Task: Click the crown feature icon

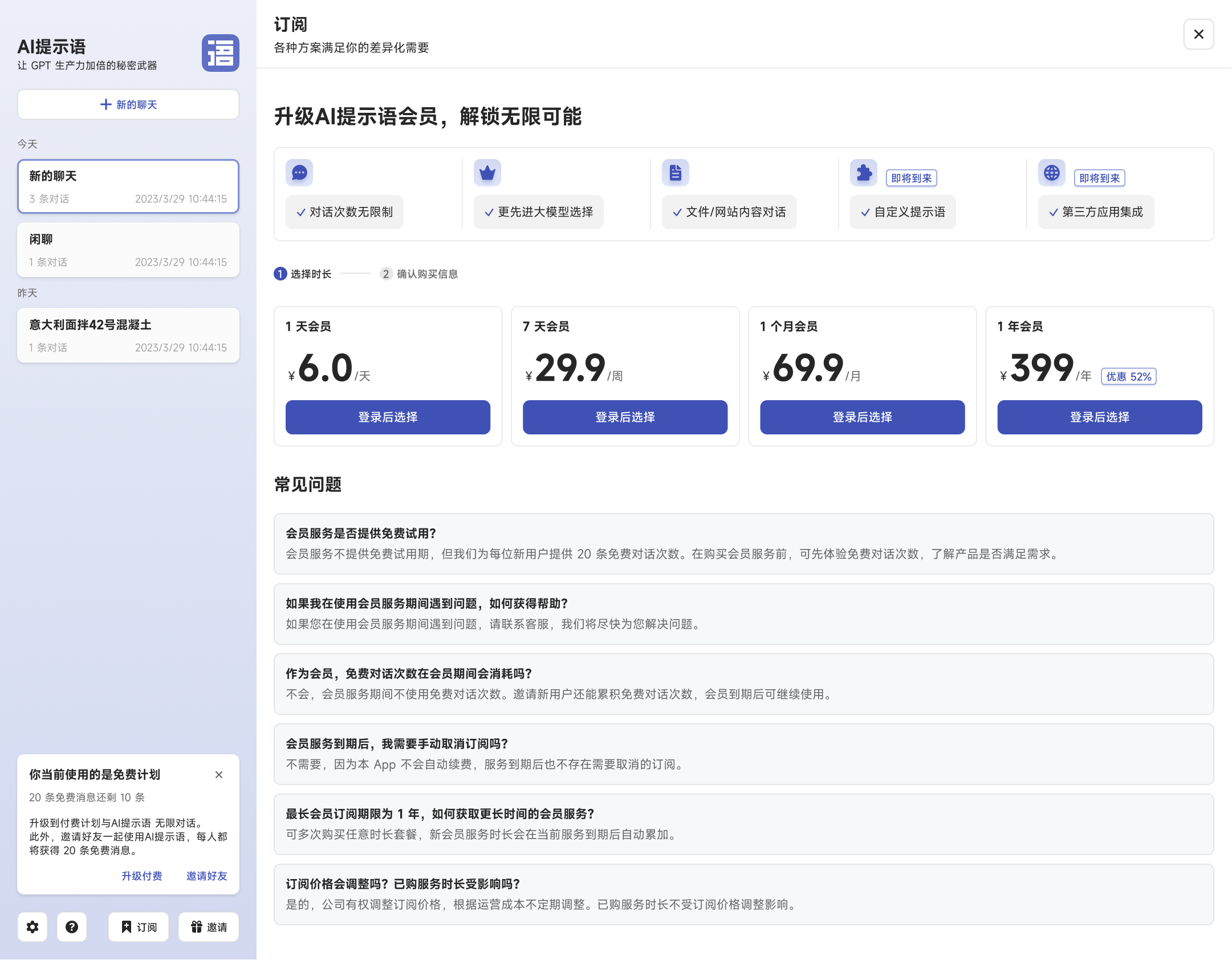Action: [487, 173]
